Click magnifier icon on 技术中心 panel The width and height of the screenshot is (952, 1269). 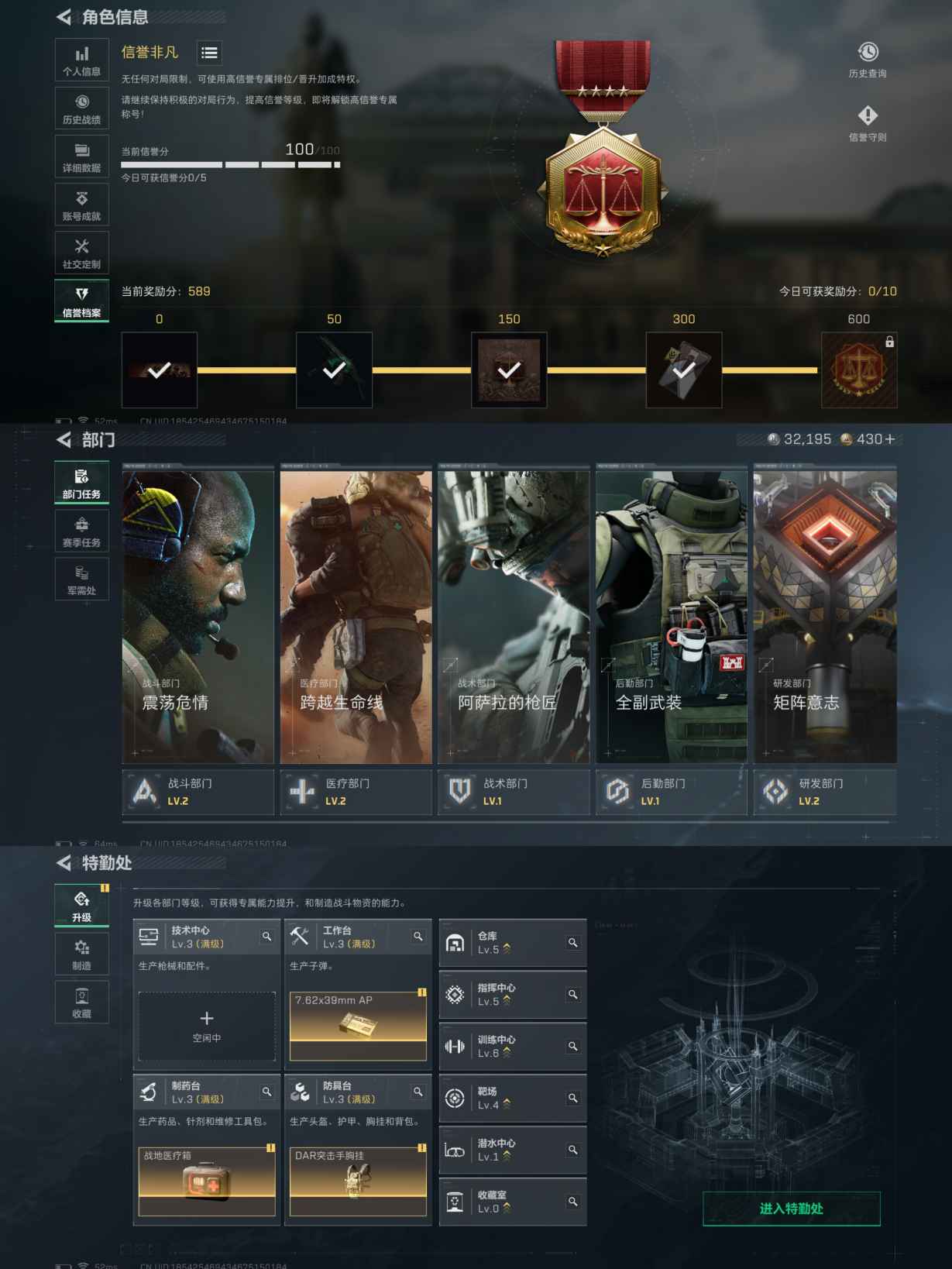click(x=266, y=937)
